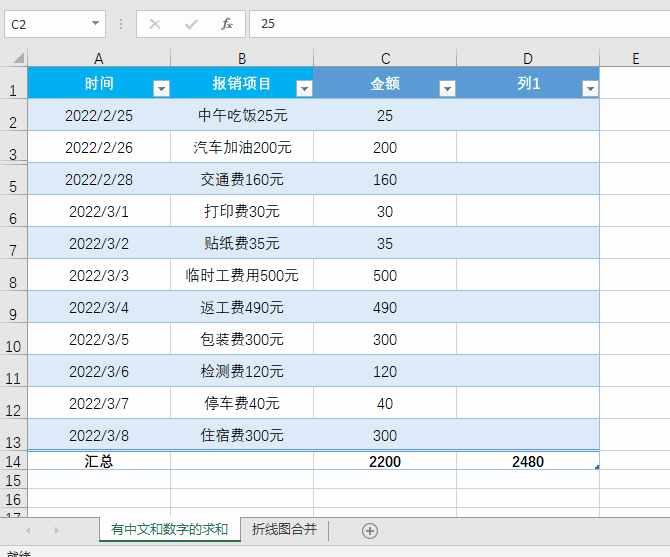Click cell 包装费300元

242,340
